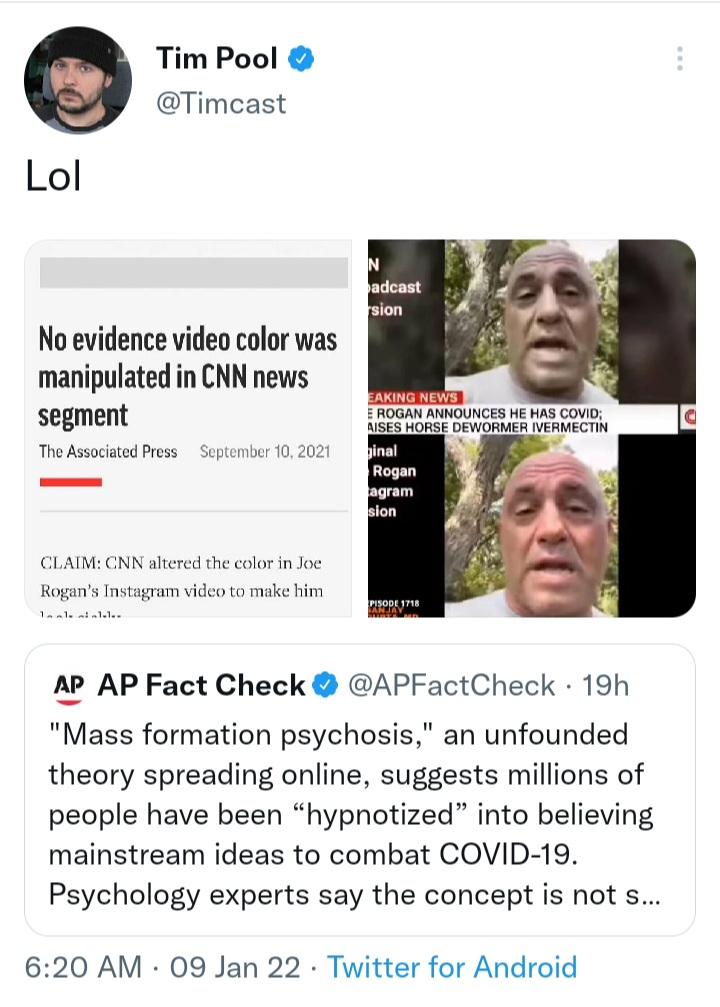This screenshot has width=720, height=1007.
Task: Tap the 'Twitter for Android' source link
Action: point(452,967)
